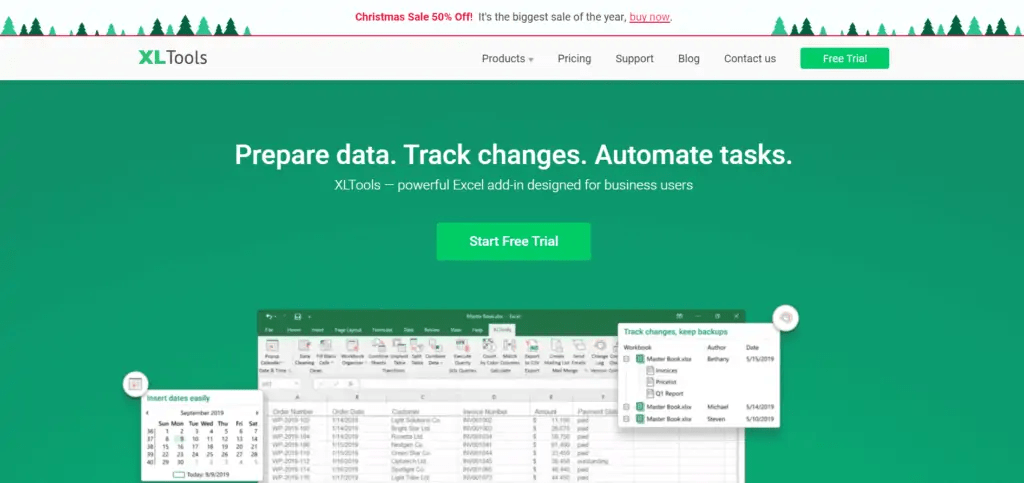Click the Excel save icon in title bar
Image resolution: width=1024 pixels, height=483 pixels.
(298, 317)
